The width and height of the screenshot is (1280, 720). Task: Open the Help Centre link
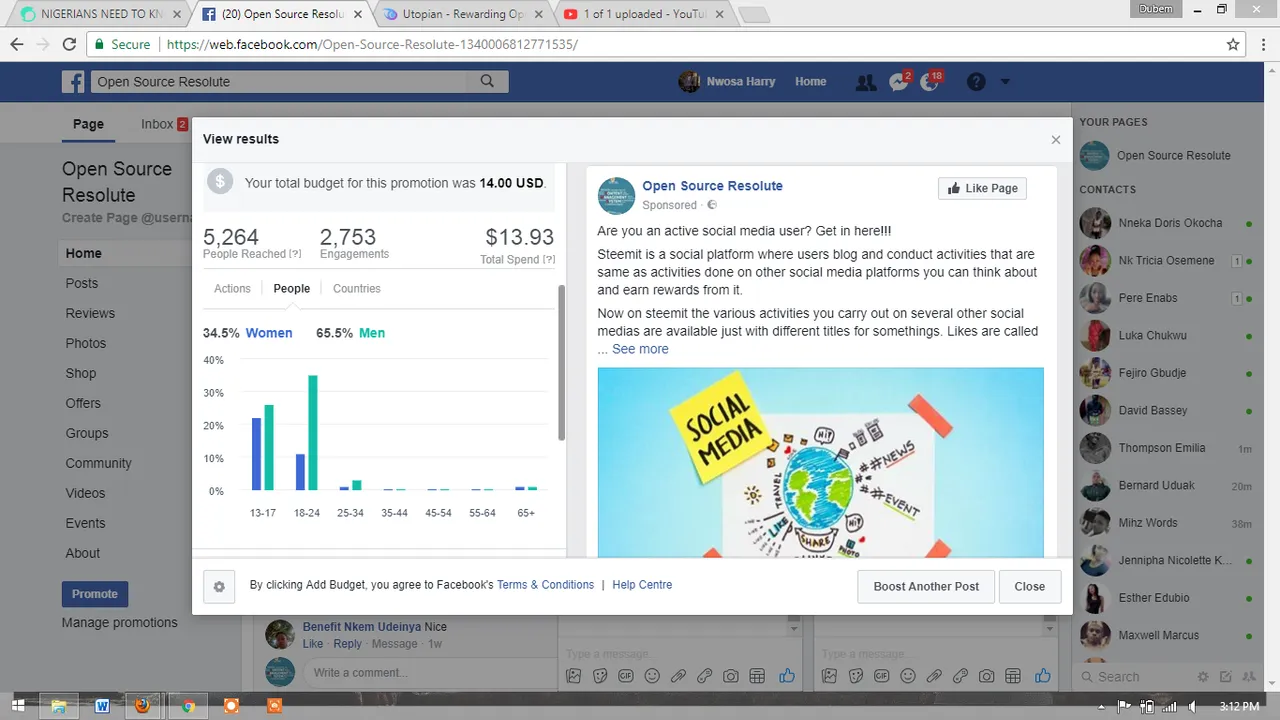click(642, 585)
